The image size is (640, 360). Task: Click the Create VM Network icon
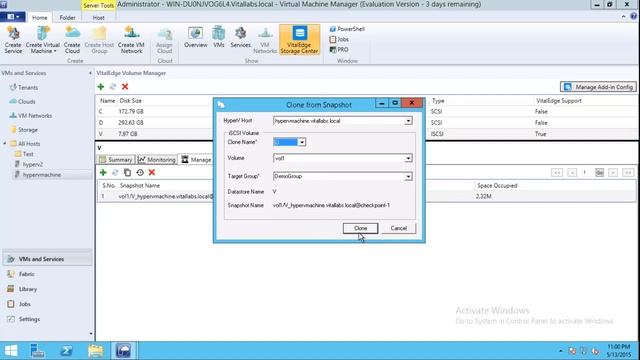point(131,40)
